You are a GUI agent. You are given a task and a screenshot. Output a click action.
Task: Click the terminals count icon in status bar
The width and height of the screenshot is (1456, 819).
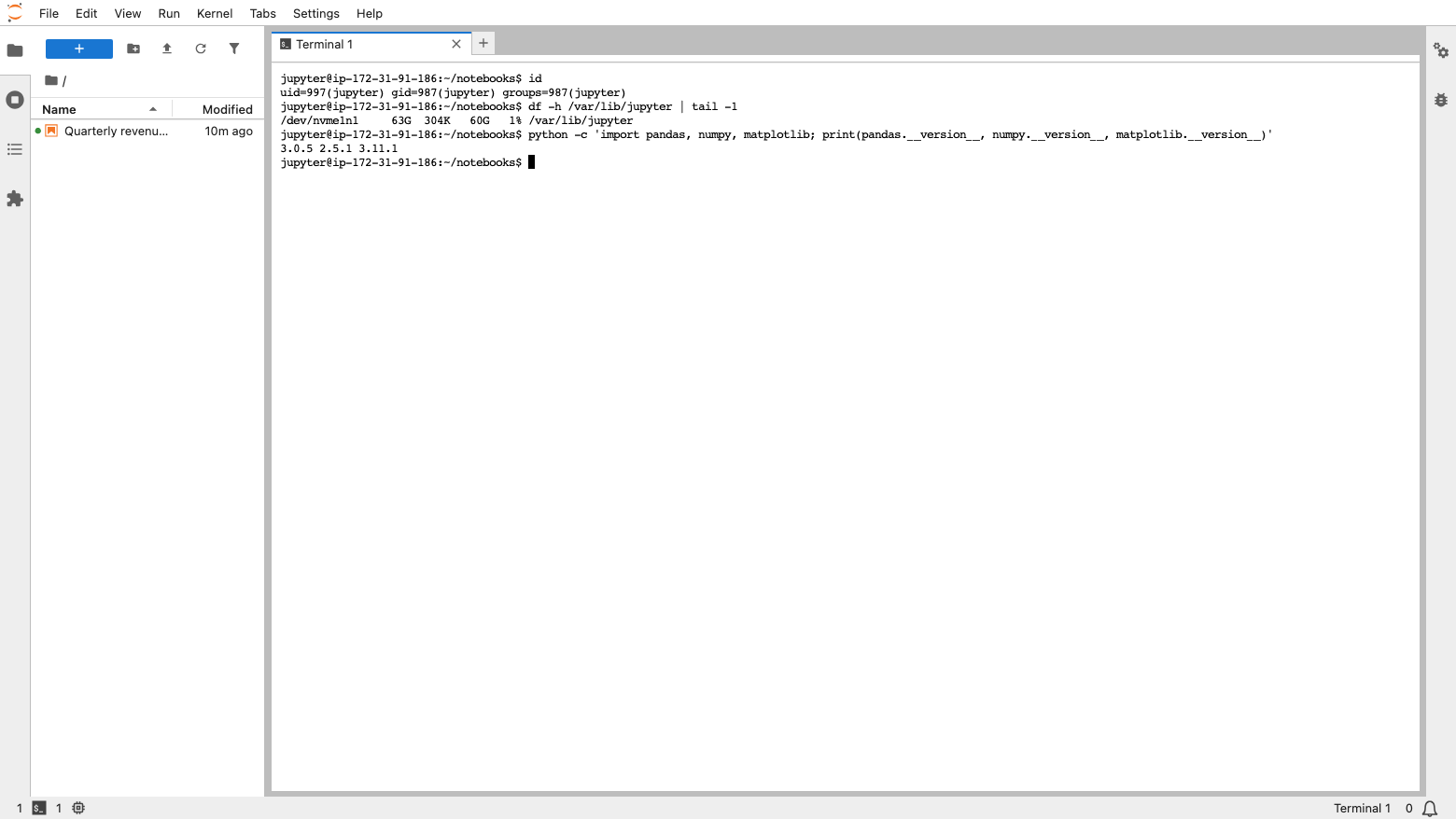(39, 808)
